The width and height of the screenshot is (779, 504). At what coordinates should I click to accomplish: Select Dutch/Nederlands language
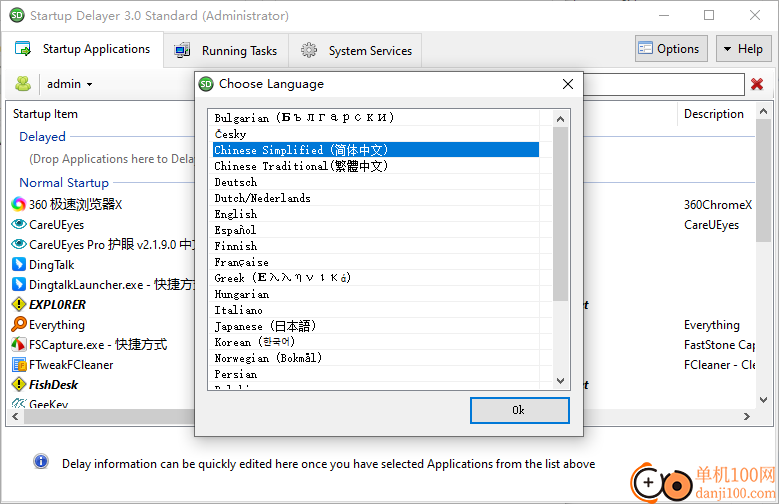(x=376, y=198)
